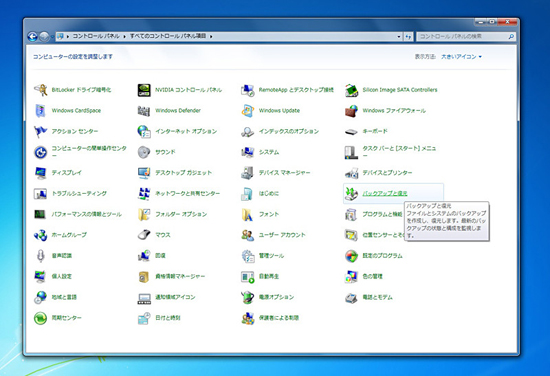Open the サウンド speaker icon

pyautogui.click(x=144, y=152)
